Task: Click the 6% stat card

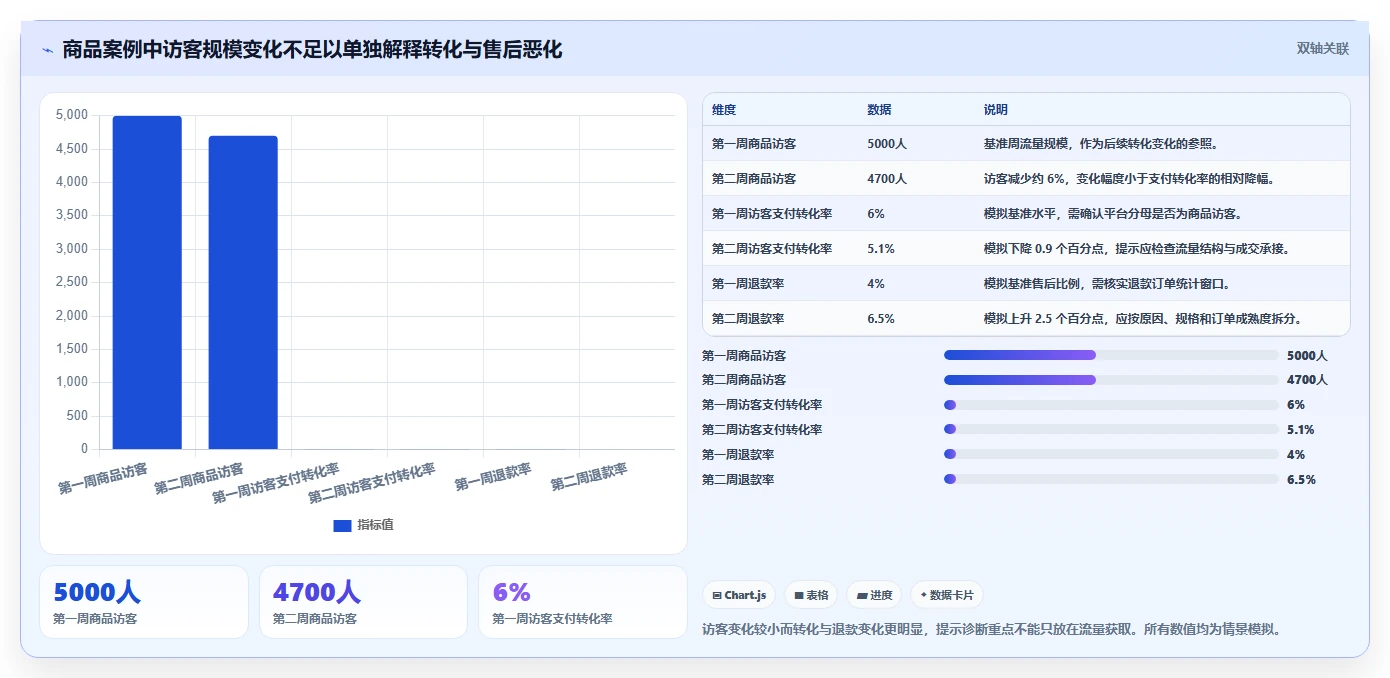Action: click(x=583, y=602)
